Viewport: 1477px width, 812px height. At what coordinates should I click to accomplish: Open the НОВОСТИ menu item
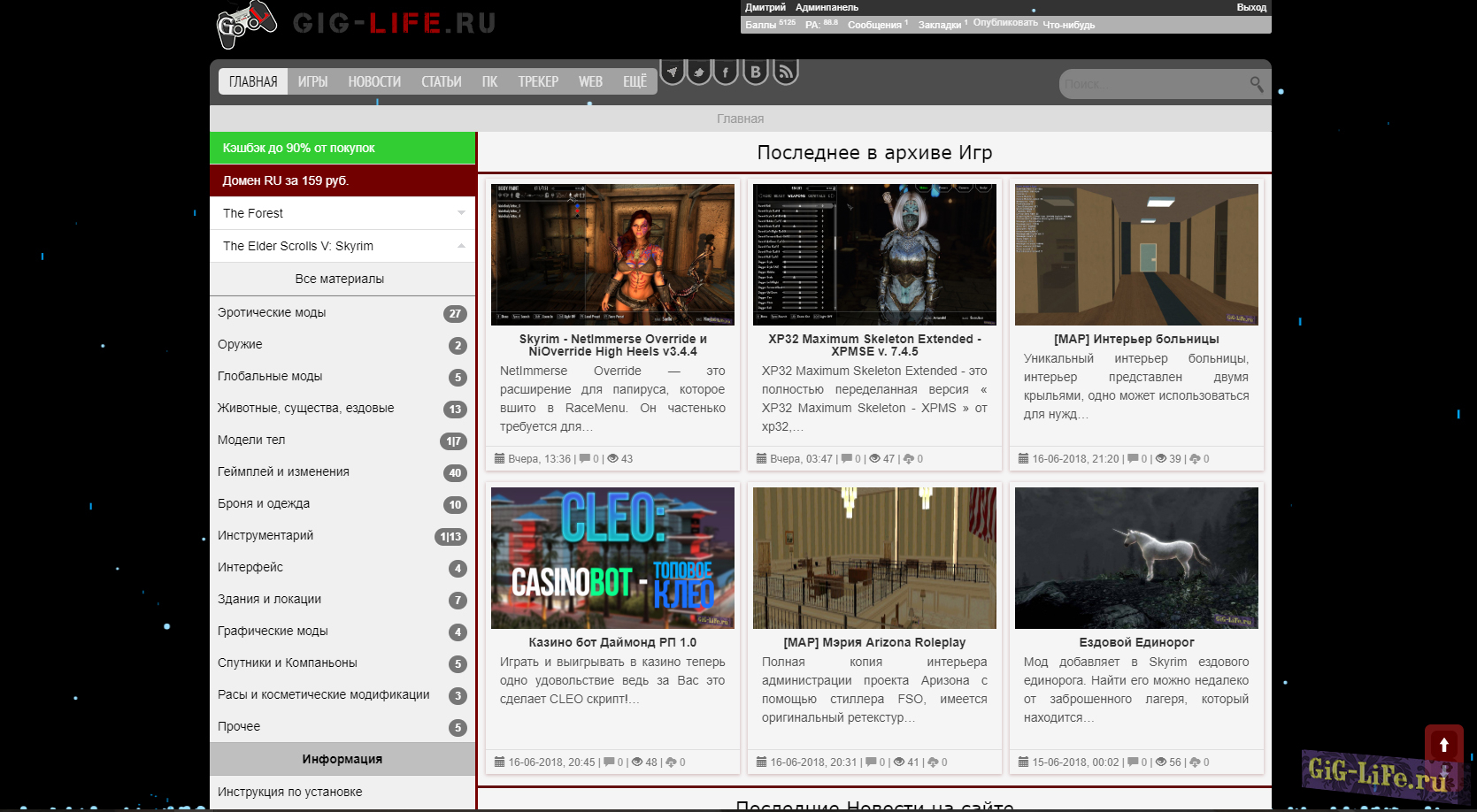tap(374, 81)
